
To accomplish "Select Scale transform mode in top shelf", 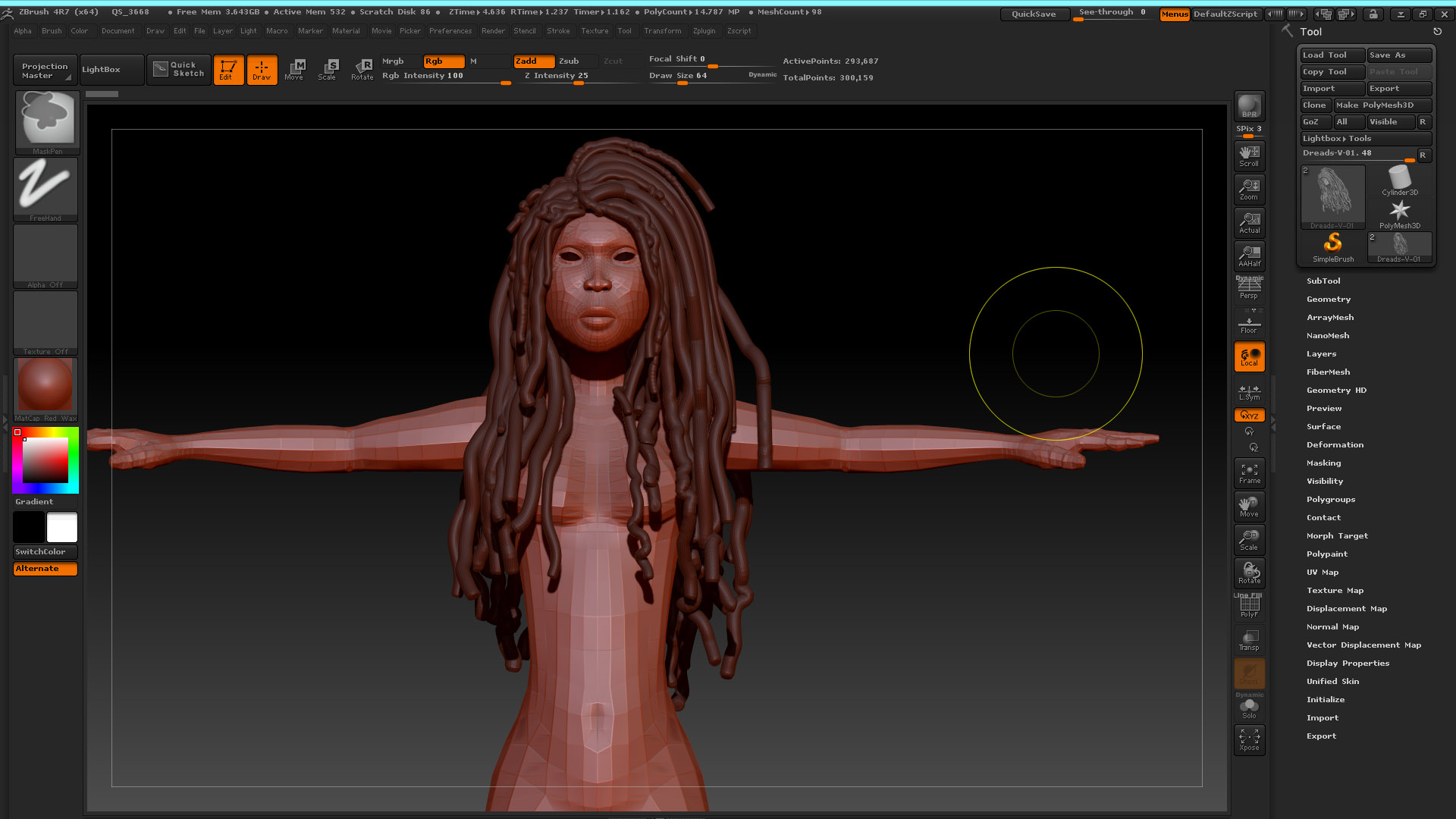I will click(x=328, y=70).
